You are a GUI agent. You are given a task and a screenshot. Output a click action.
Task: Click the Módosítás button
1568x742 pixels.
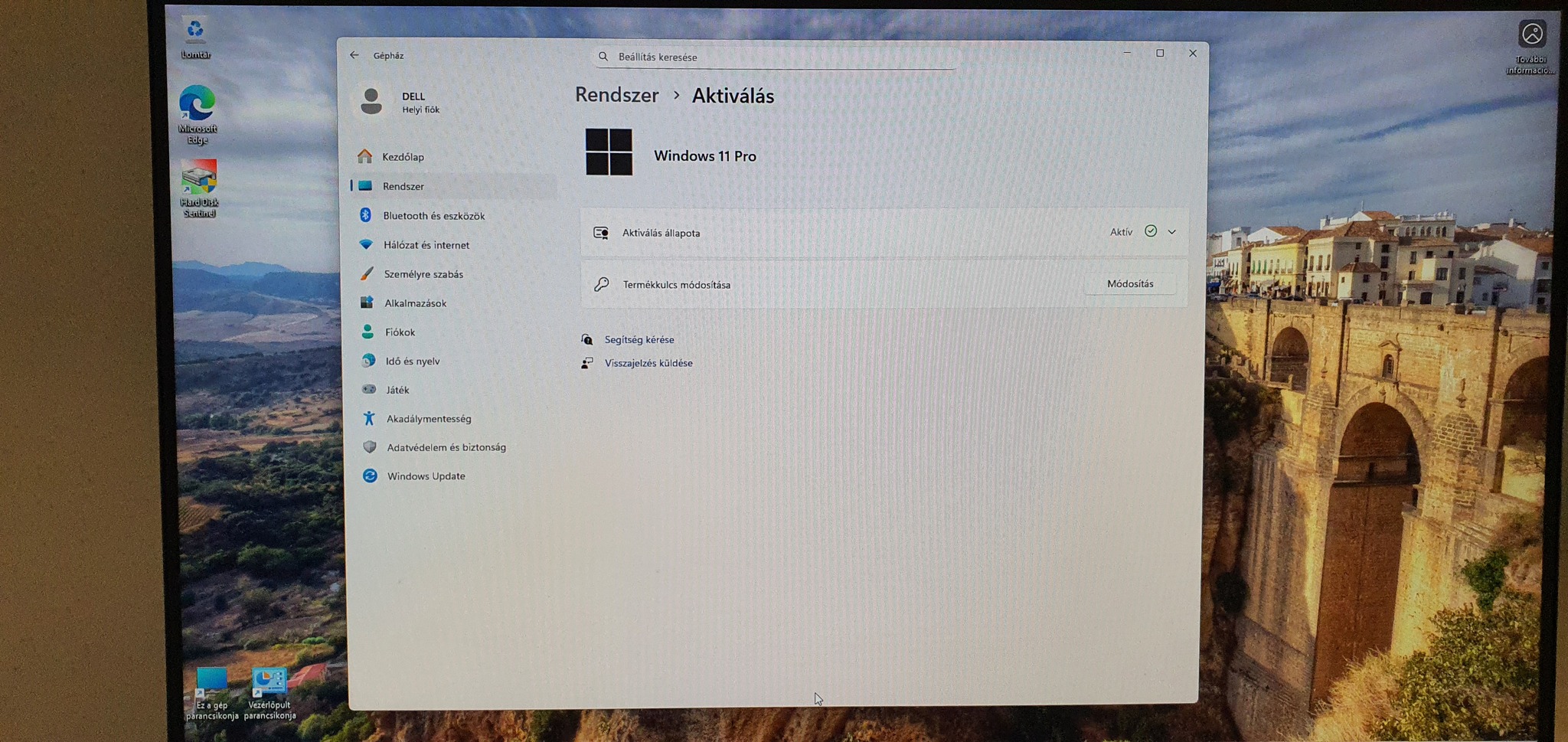tap(1130, 283)
